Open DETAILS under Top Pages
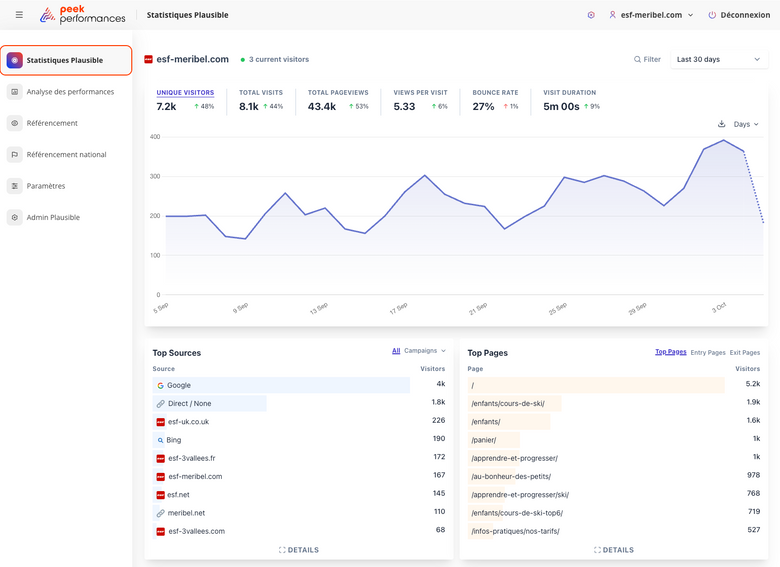Image resolution: width=780 pixels, height=567 pixels. coord(614,550)
